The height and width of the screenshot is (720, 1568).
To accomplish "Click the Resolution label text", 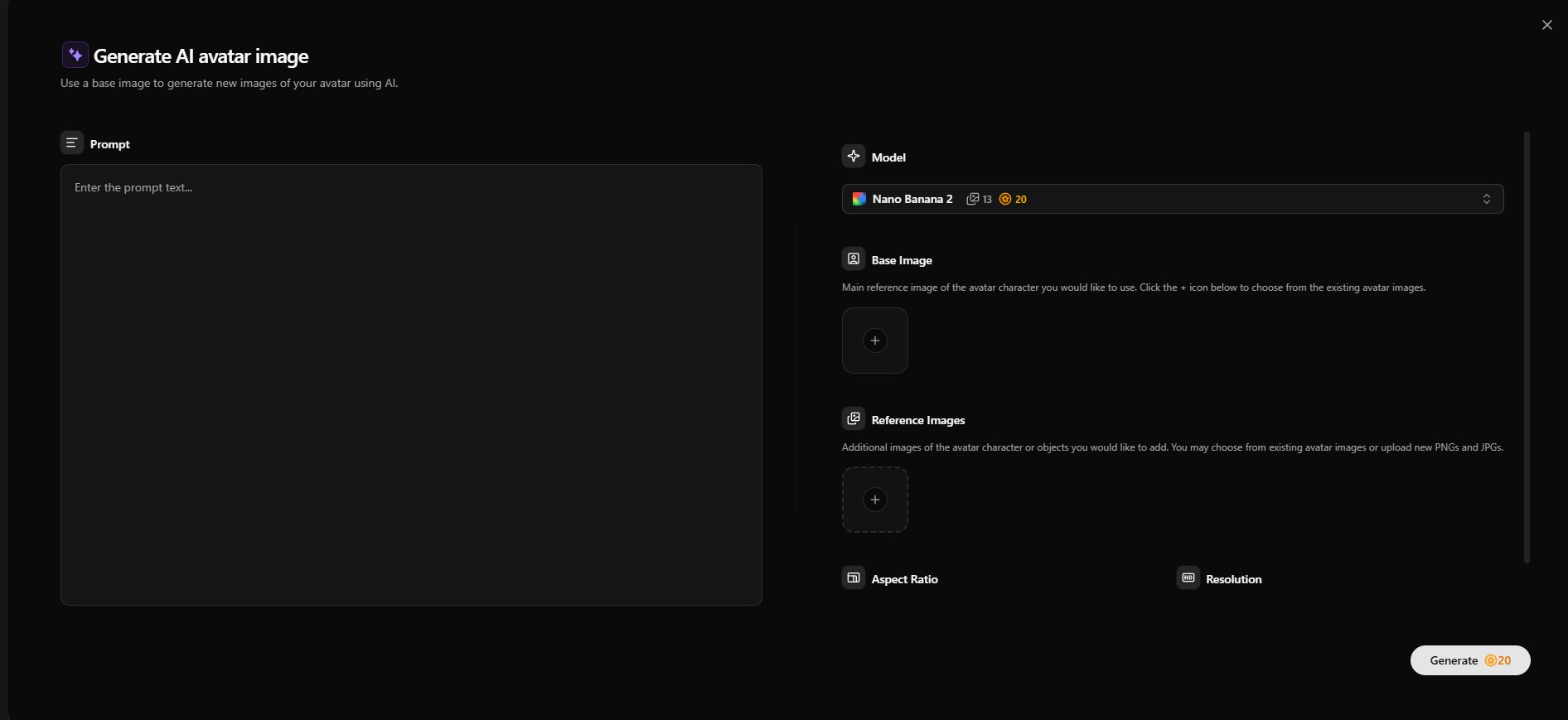I will (x=1234, y=579).
